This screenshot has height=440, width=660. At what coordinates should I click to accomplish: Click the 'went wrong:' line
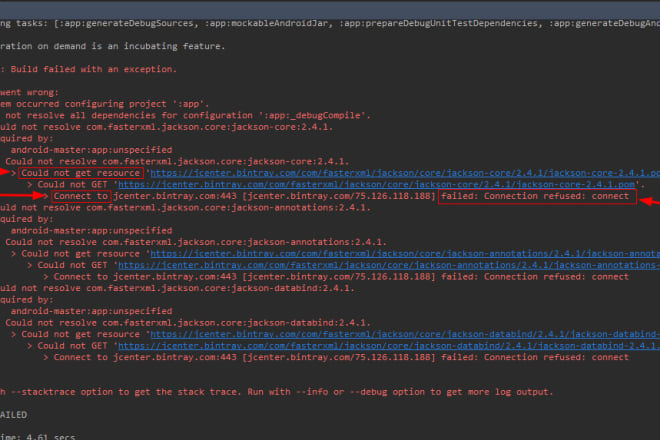[29, 92]
